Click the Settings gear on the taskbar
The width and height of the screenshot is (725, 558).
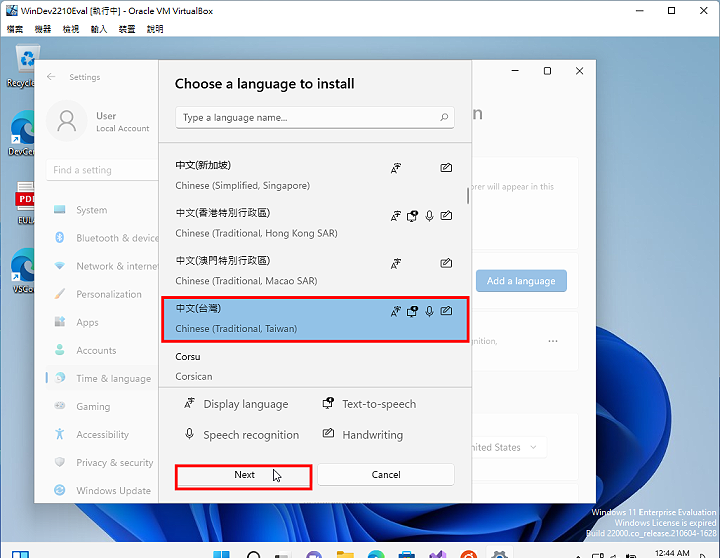(499, 554)
